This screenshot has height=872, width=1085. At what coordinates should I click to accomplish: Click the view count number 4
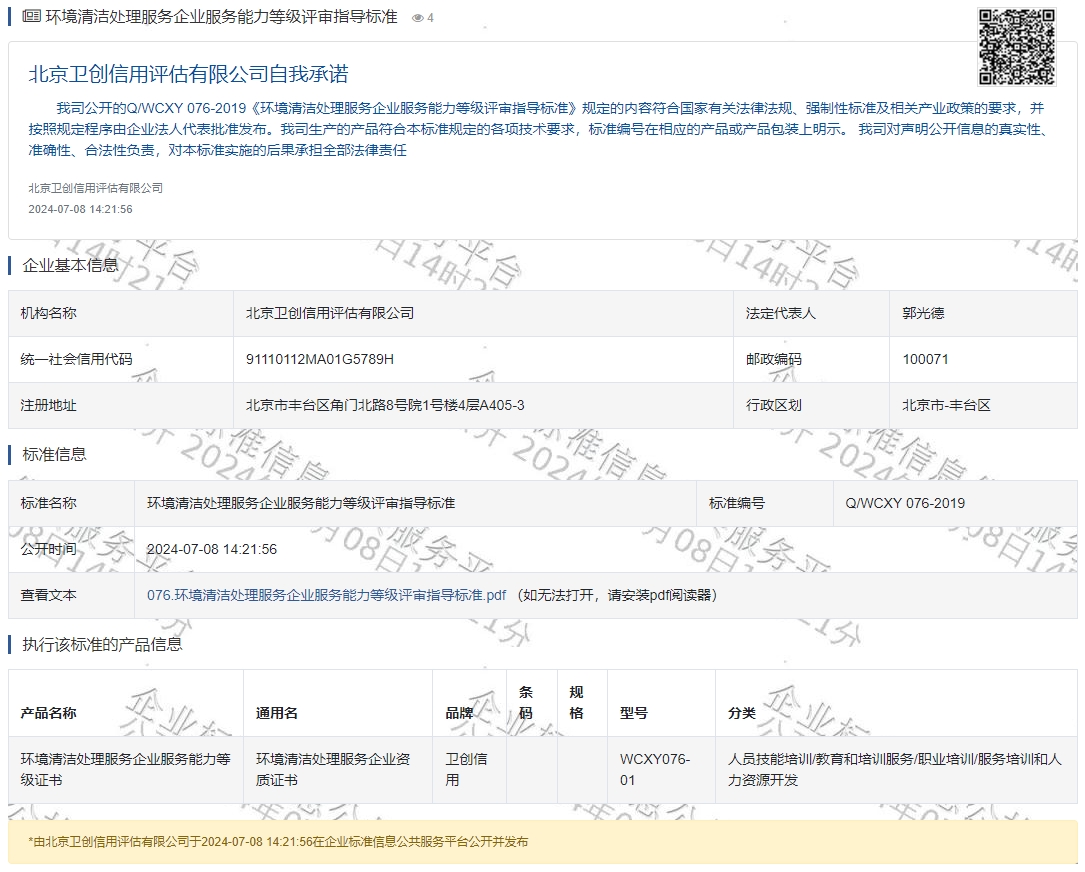430,18
